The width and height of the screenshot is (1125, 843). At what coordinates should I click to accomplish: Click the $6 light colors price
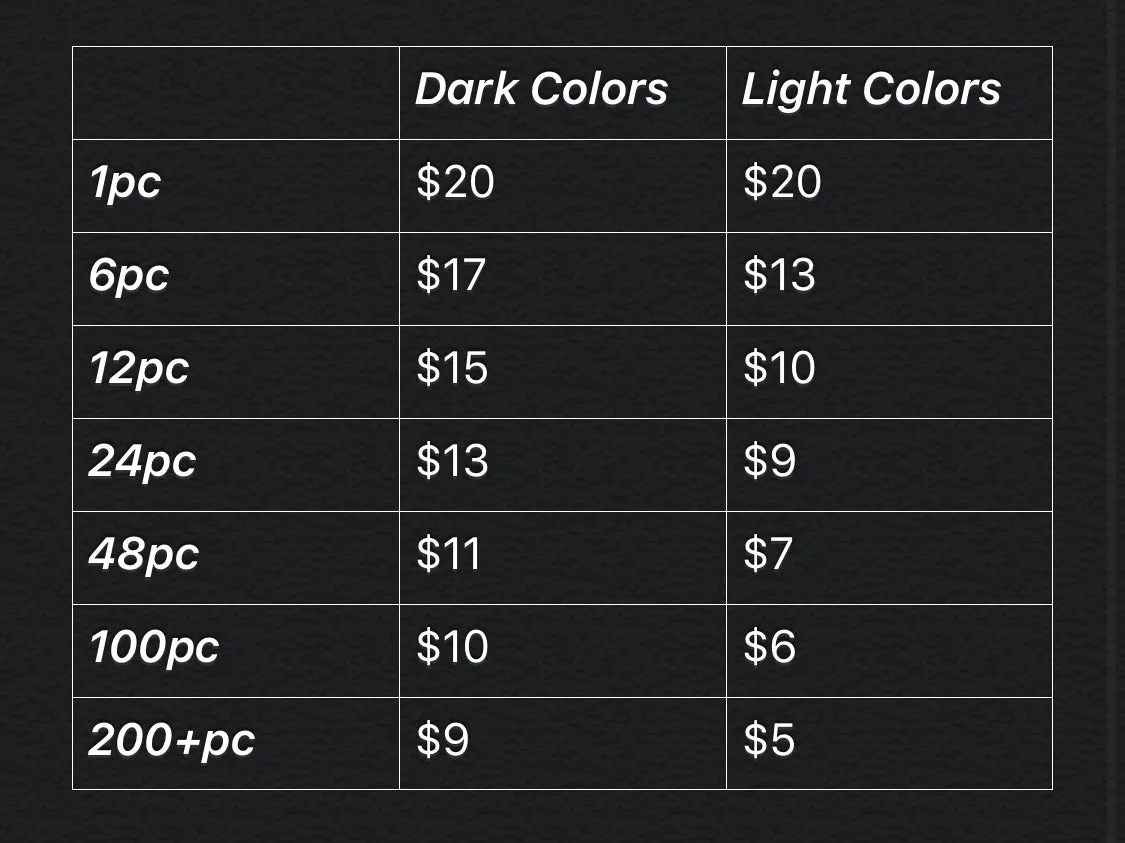770,647
